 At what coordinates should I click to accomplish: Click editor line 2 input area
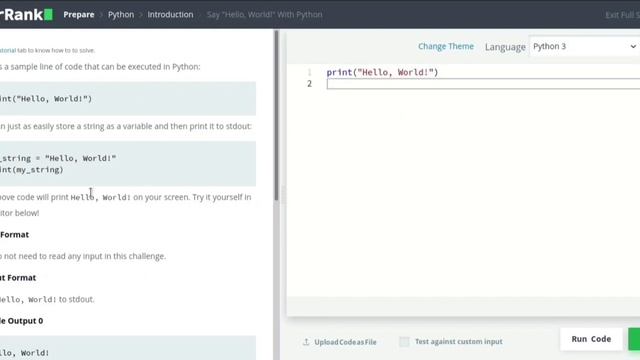[483, 84]
